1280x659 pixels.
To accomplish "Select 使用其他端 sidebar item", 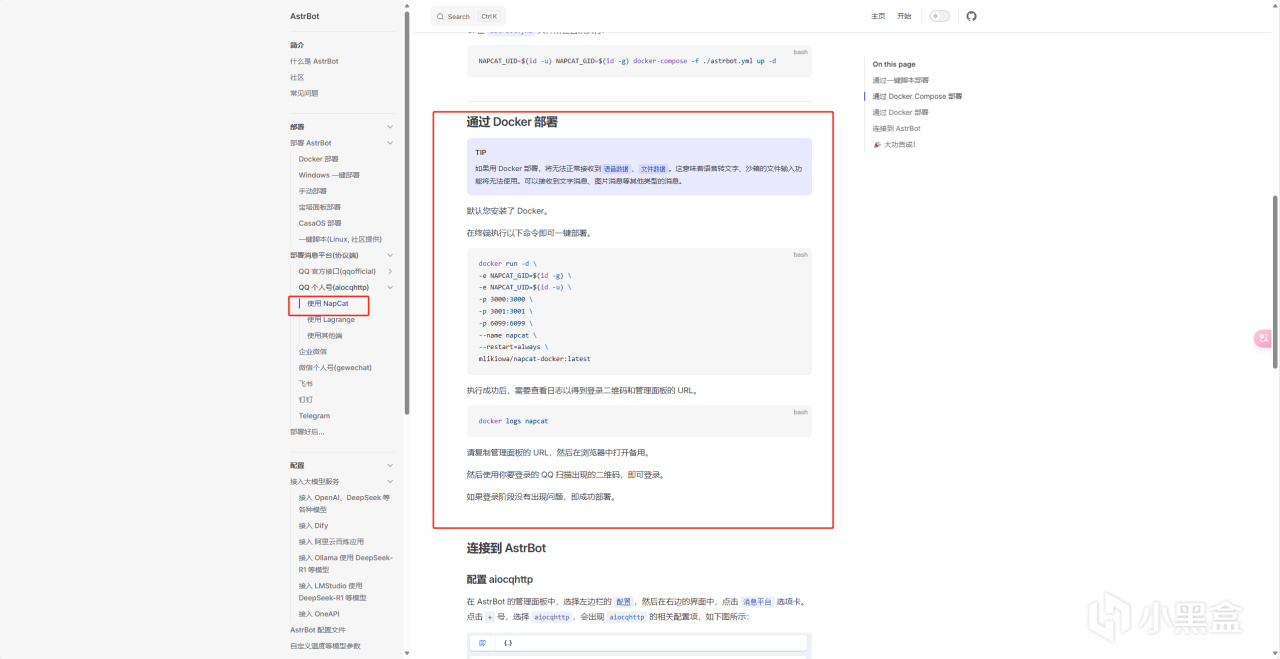I will (x=325, y=335).
